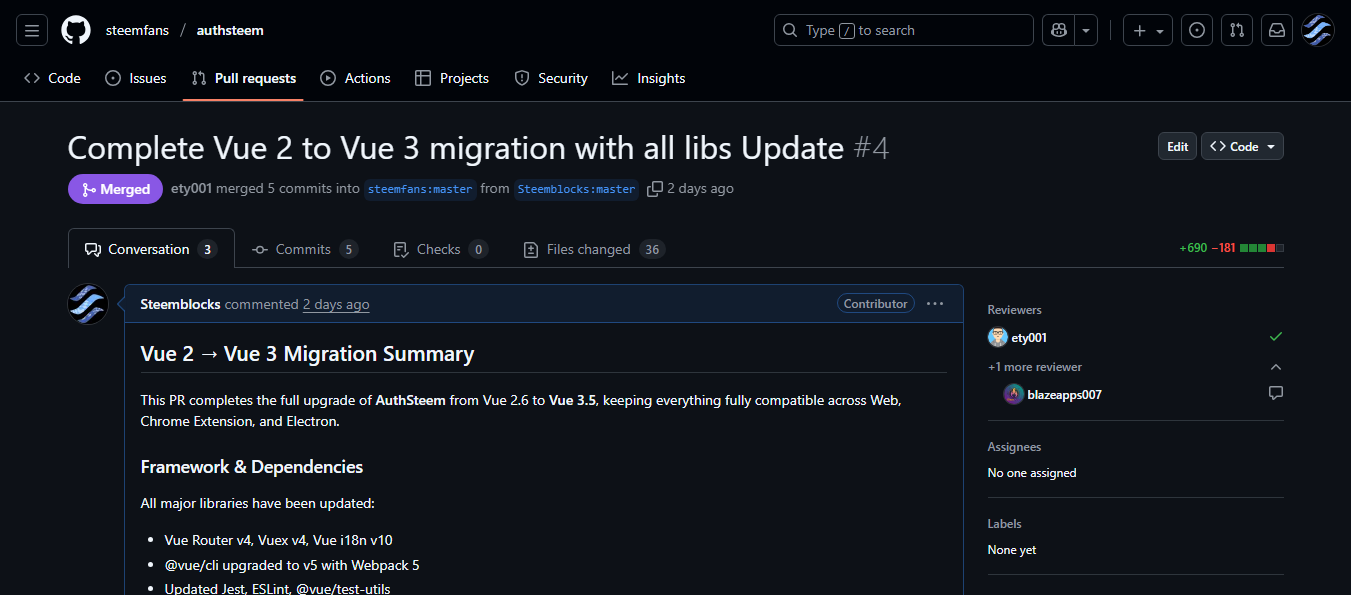Click the +690 additions count

pos(1193,248)
